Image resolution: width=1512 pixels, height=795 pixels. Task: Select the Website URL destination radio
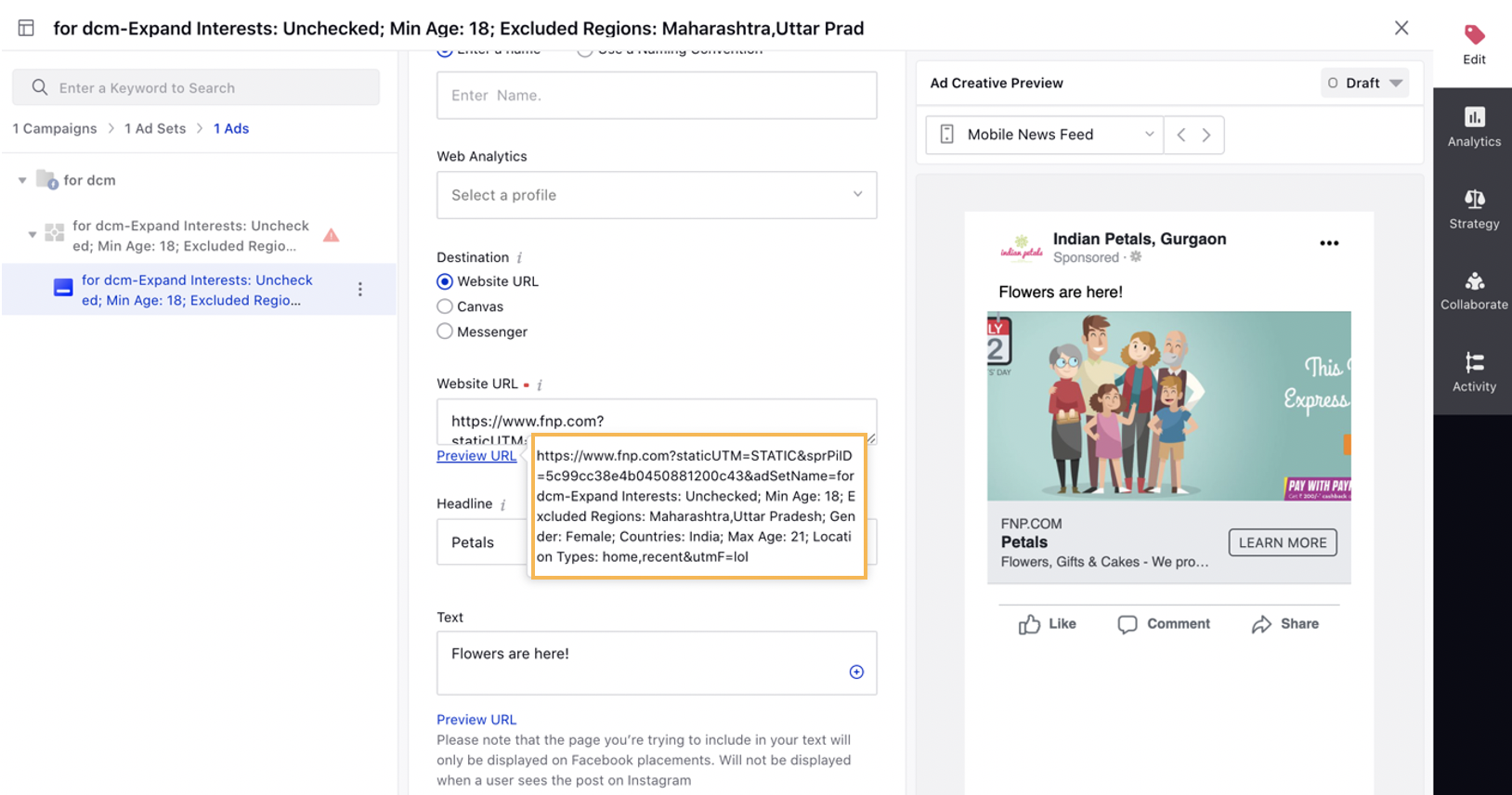point(445,281)
